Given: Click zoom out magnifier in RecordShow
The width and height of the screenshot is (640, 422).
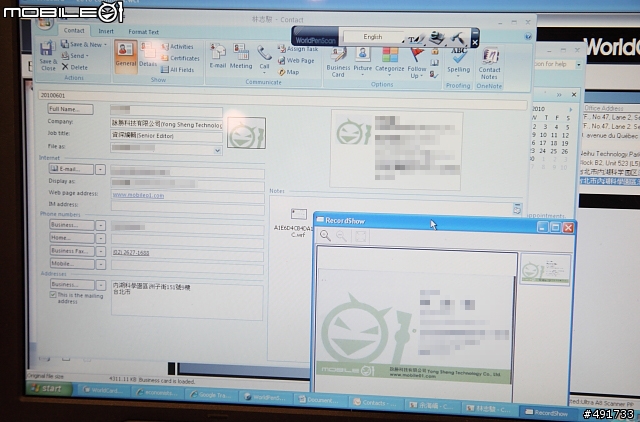Looking at the screenshot, I should (x=342, y=236).
